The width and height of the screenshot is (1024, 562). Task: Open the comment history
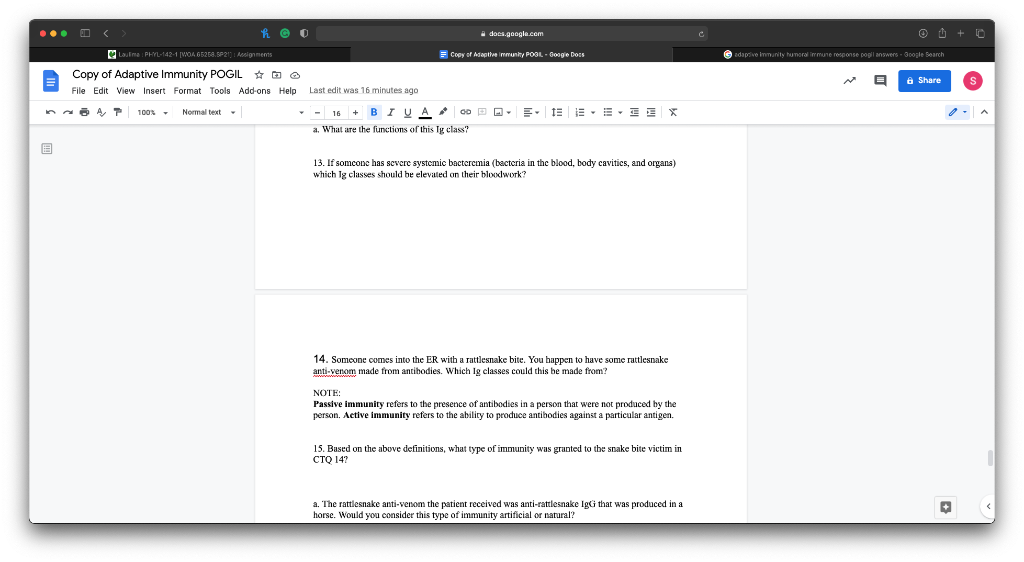(x=880, y=81)
